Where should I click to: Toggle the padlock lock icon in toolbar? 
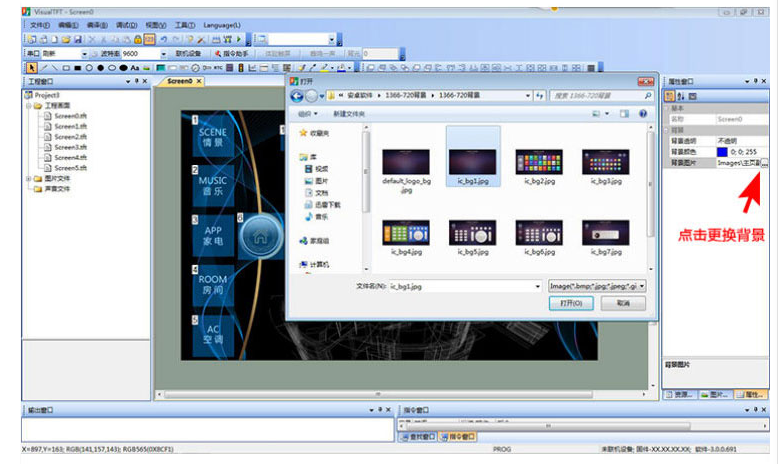[x=138, y=39]
